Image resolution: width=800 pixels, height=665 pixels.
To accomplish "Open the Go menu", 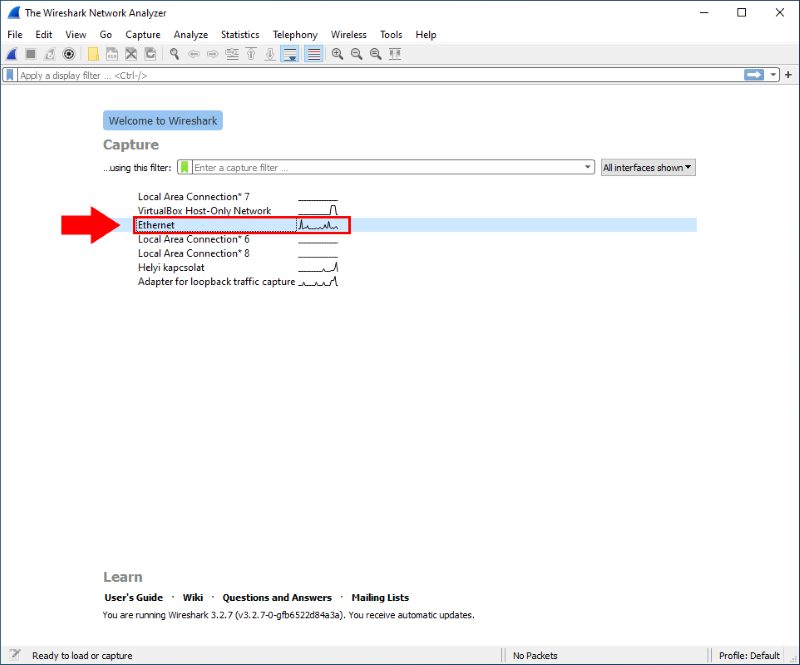I will pyautogui.click(x=106, y=35).
